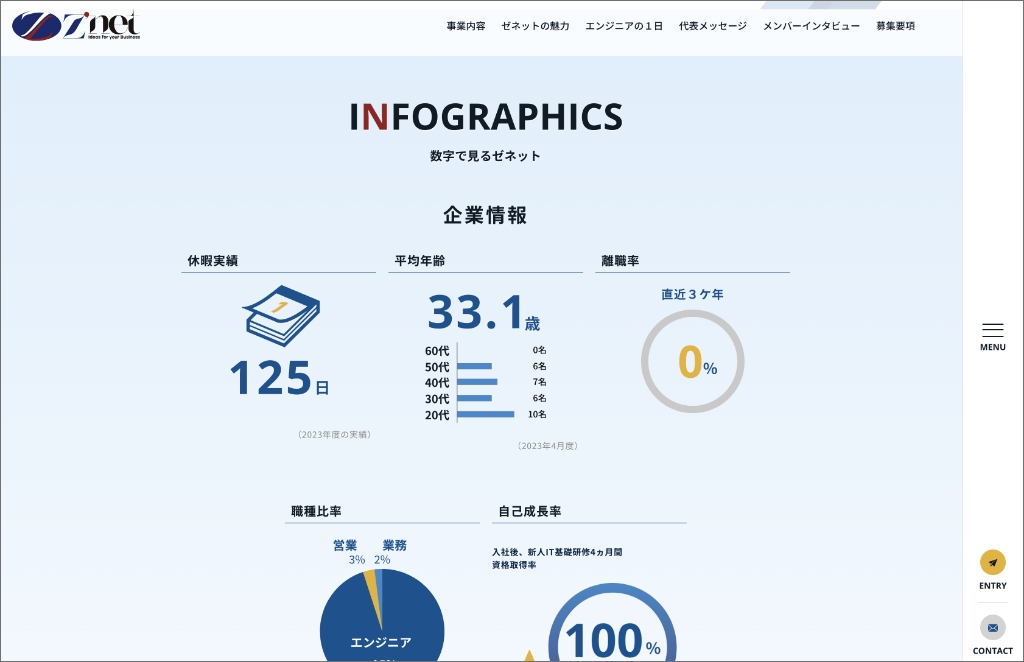Click the 20代 age bar

pyautogui.click(x=486, y=414)
